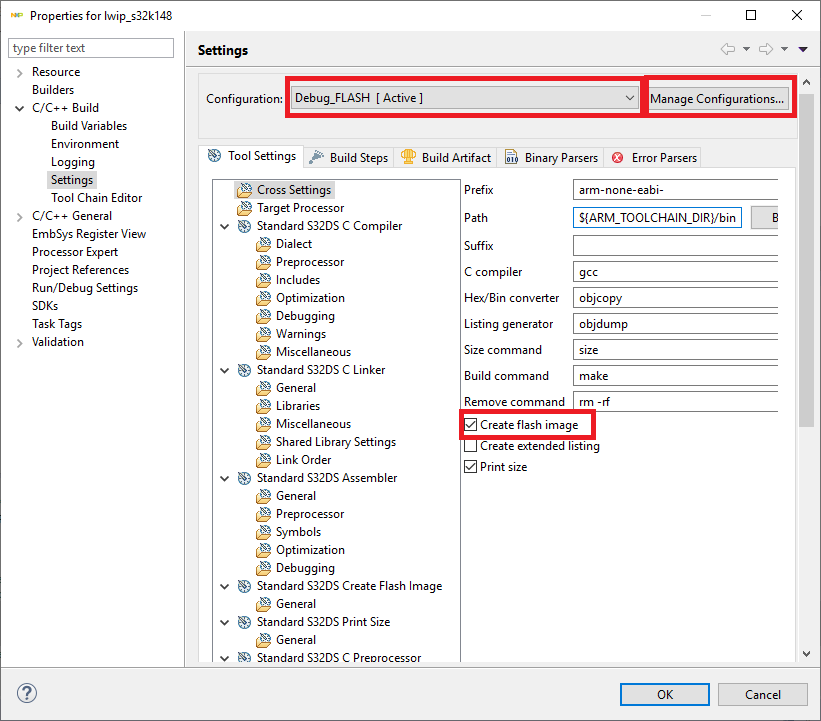Switch to the Tool Settings tab
Screen dimensions: 821x721
pos(252,156)
